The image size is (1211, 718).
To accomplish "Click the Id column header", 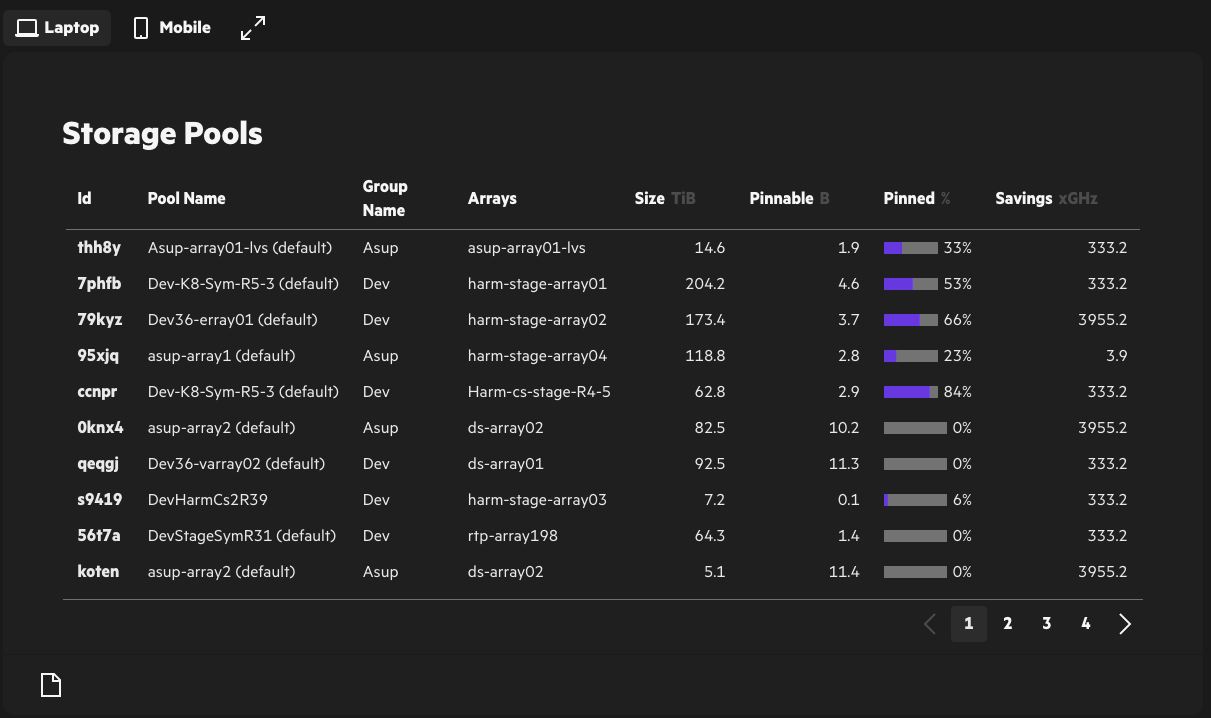I will pyautogui.click(x=84, y=198).
